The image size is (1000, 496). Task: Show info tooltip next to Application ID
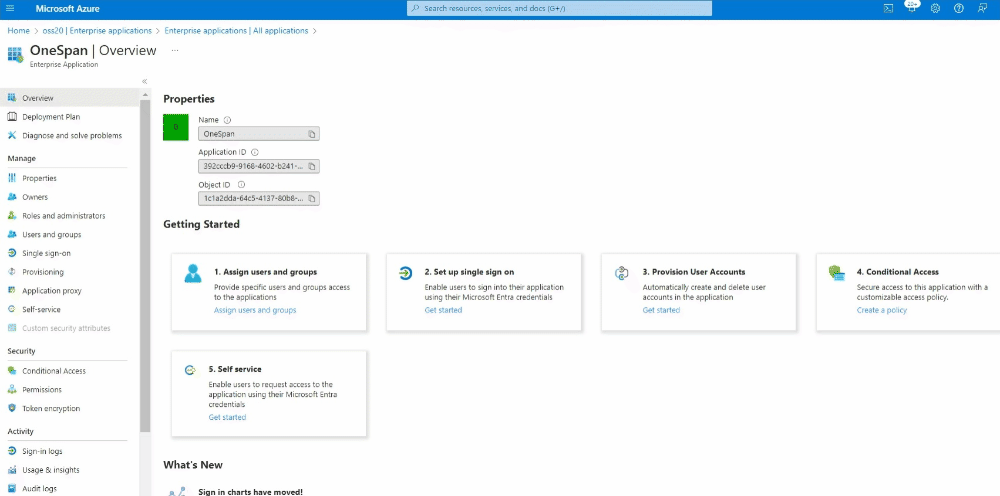point(254,152)
